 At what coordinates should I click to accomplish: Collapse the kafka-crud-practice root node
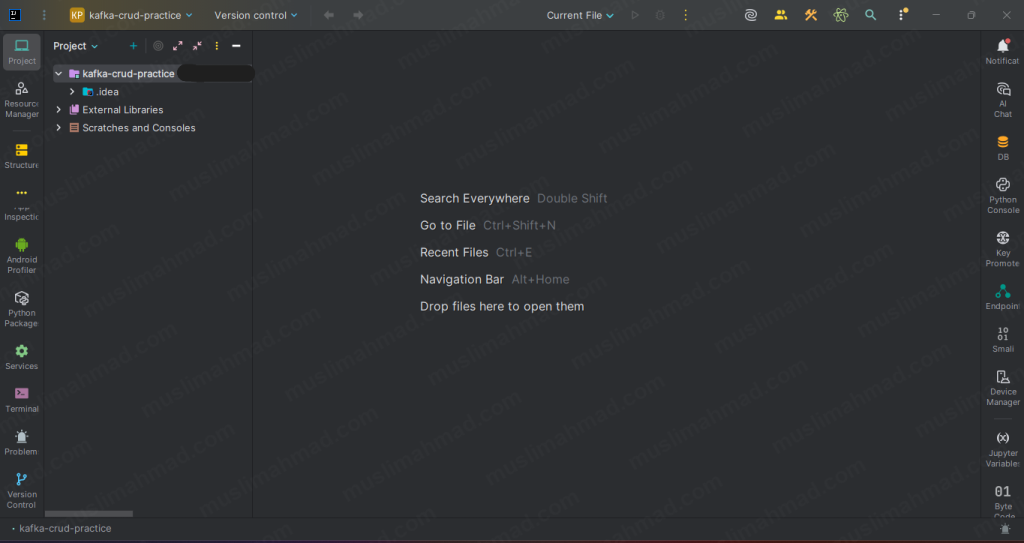pyautogui.click(x=59, y=74)
